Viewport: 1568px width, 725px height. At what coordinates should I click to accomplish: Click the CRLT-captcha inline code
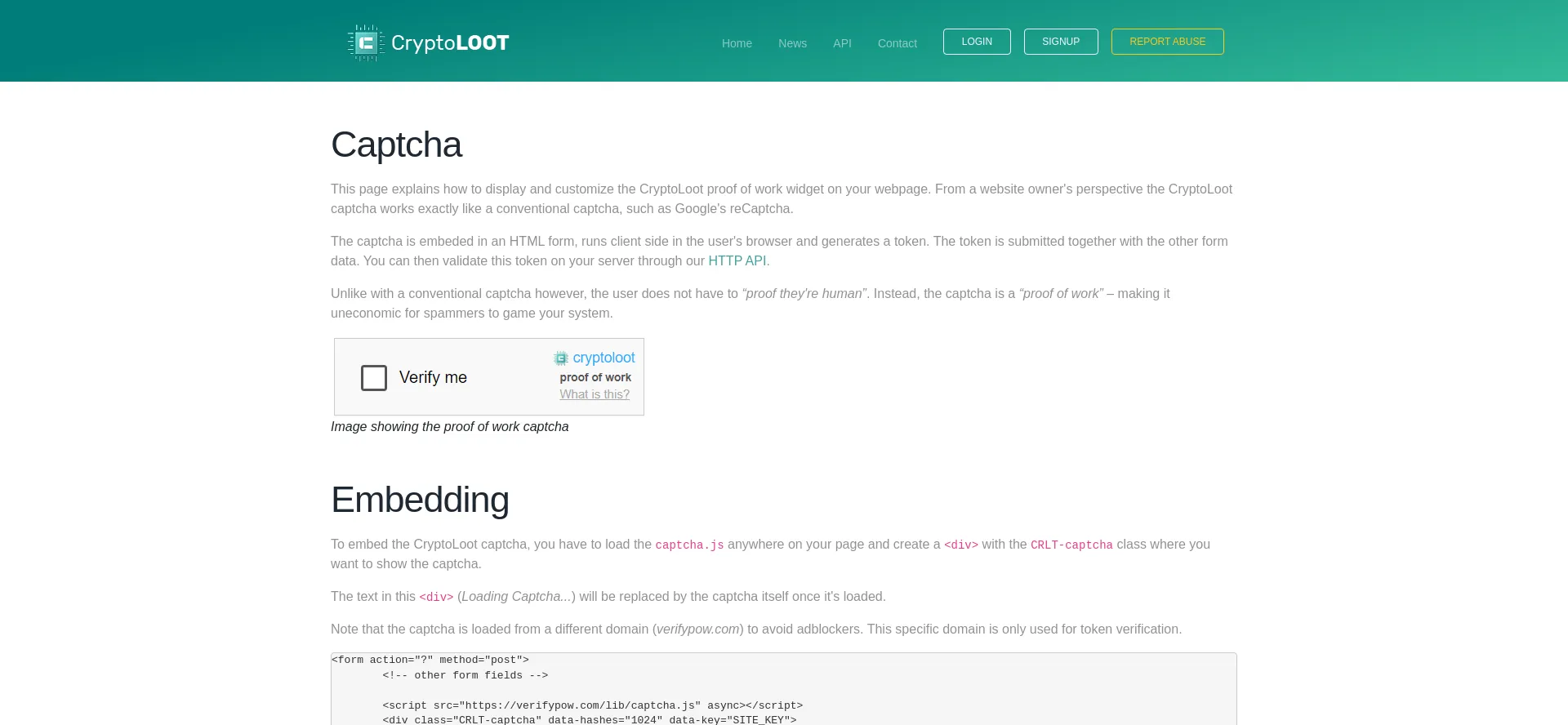[1071, 545]
